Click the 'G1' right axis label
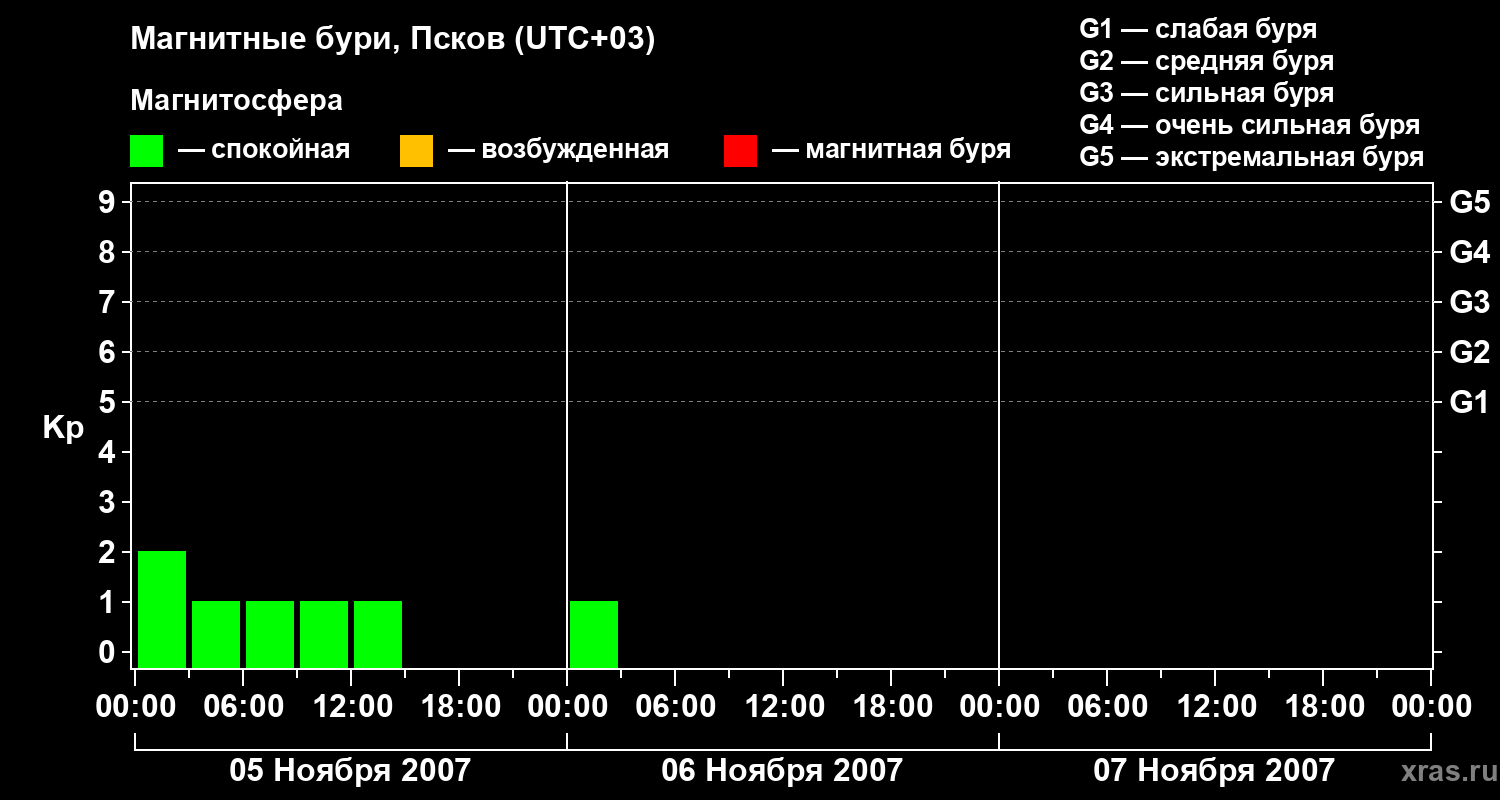Image resolution: width=1500 pixels, height=800 pixels. click(x=1470, y=402)
